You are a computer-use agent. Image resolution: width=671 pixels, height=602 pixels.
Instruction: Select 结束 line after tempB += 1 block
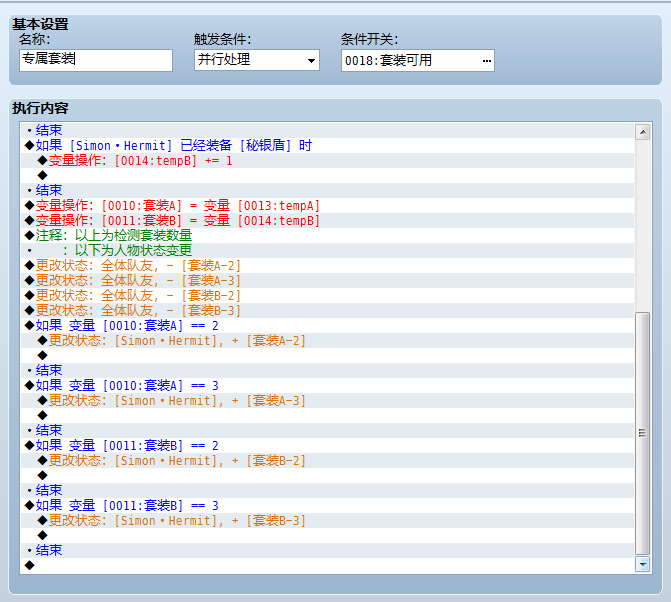[327, 190]
